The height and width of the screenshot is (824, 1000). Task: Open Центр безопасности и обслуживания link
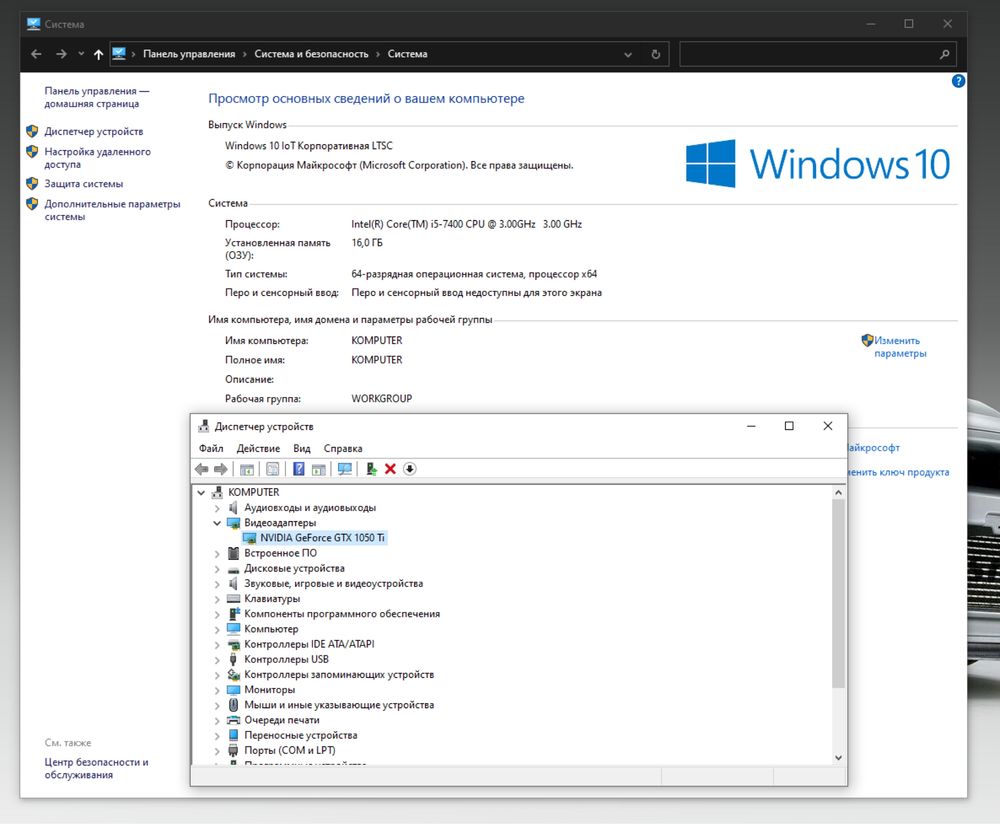click(96, 769)
